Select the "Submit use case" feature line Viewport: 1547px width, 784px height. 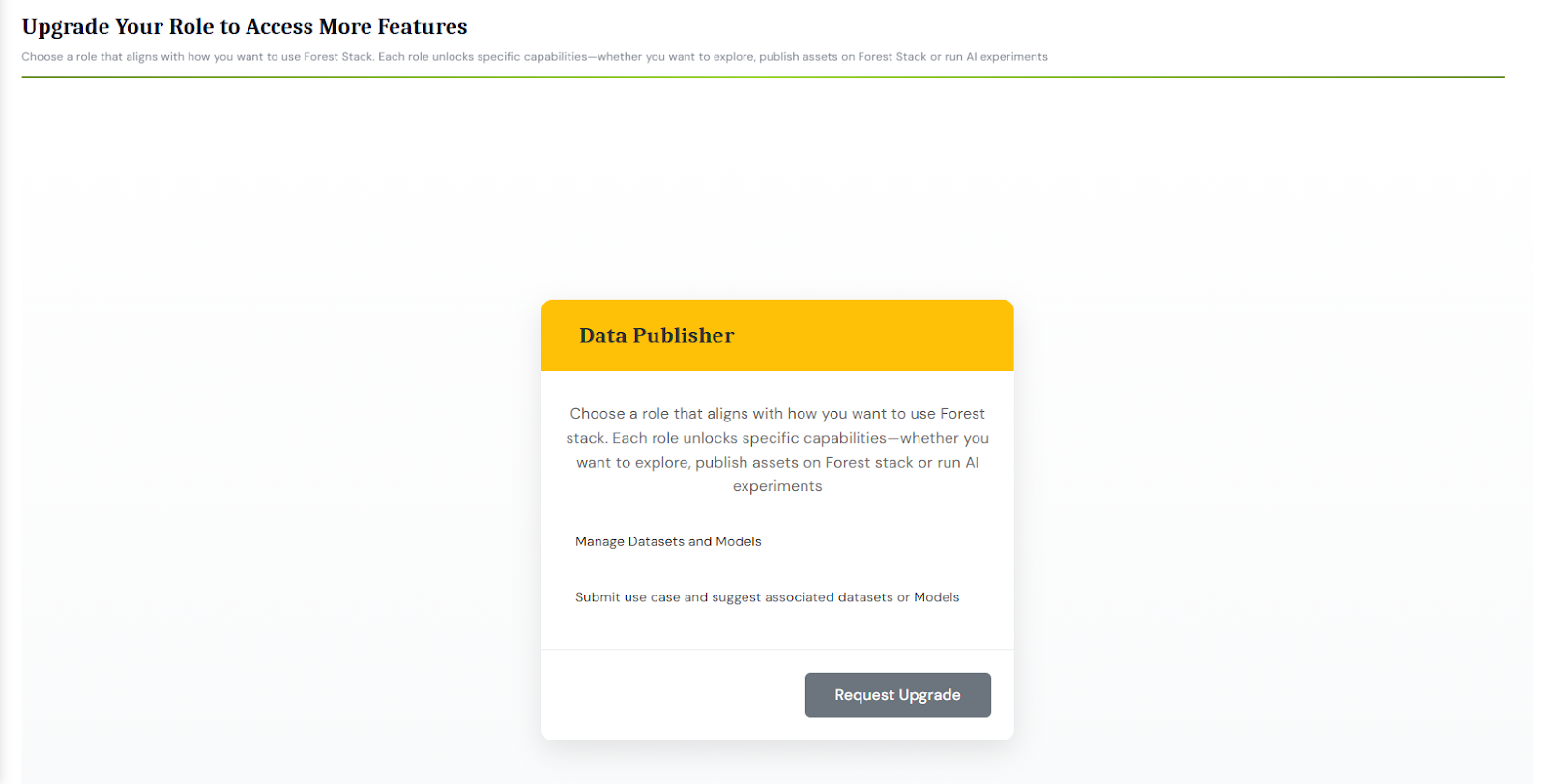point(767,597)
